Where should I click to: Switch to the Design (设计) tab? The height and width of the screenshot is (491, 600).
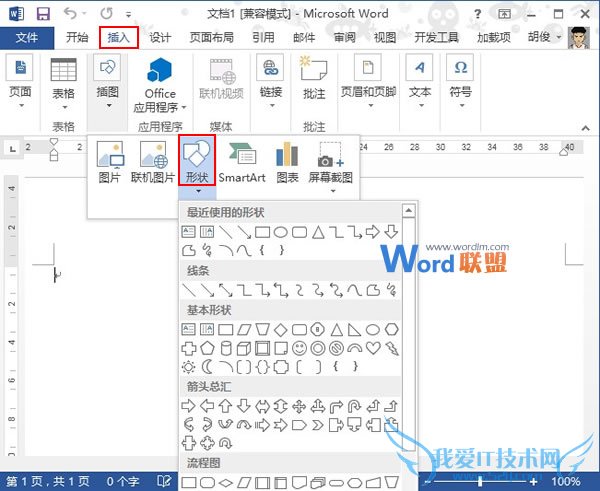pyautogui.click(x=160, y=38)
